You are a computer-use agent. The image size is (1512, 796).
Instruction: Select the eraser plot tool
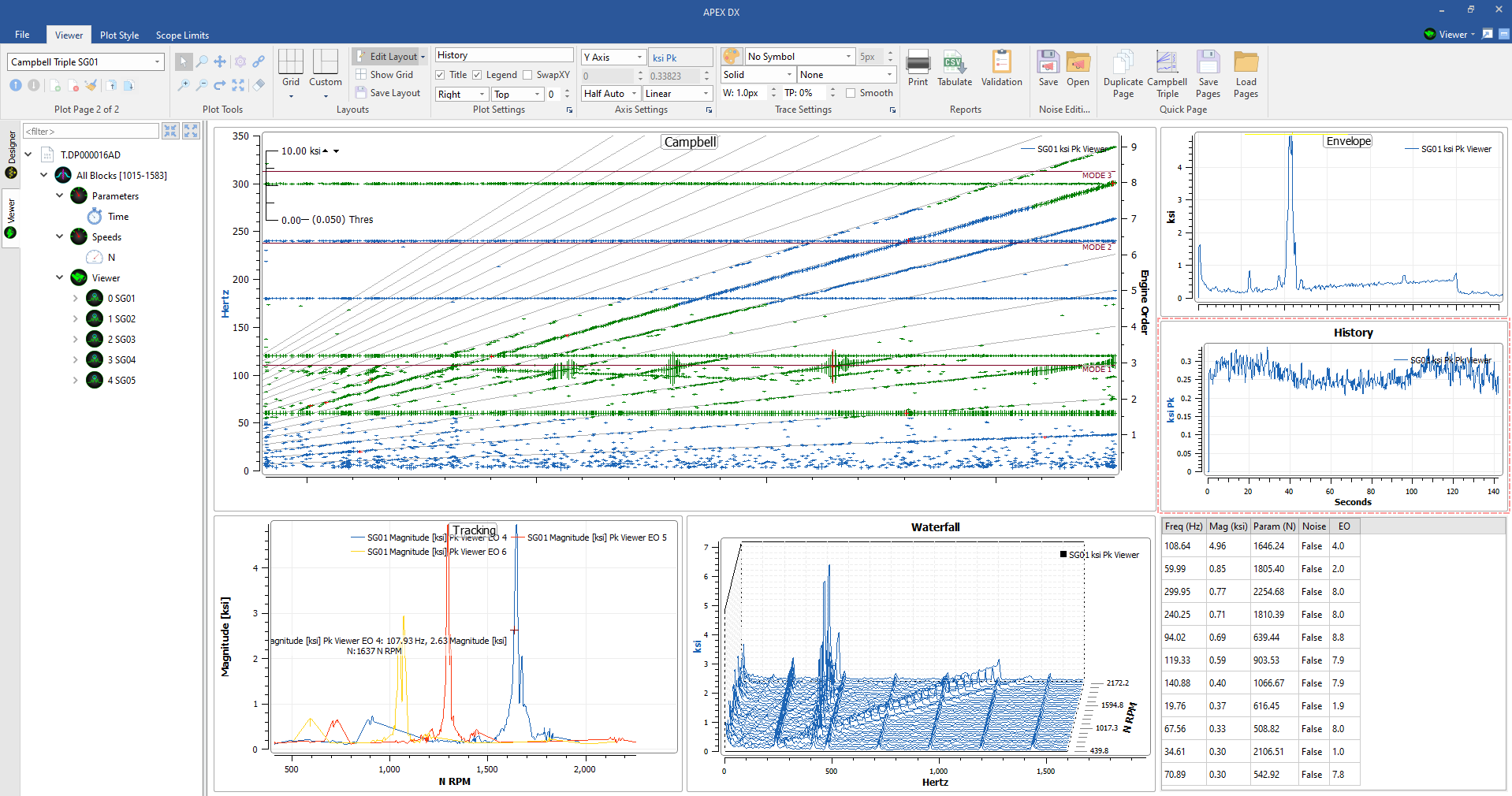point(259,84)
